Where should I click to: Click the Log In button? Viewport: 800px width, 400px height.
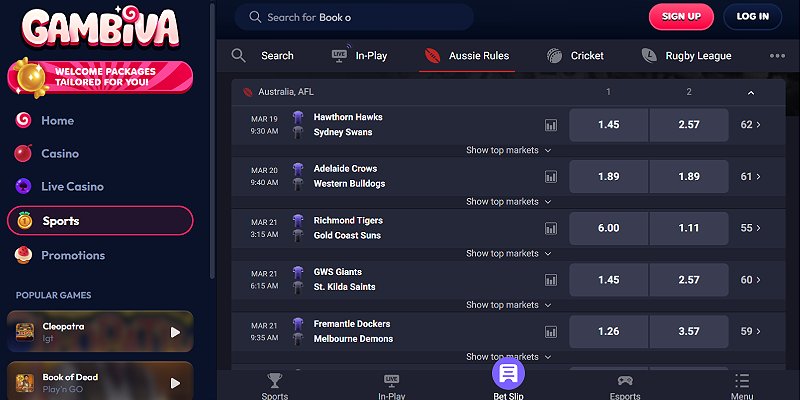point(753,17)
